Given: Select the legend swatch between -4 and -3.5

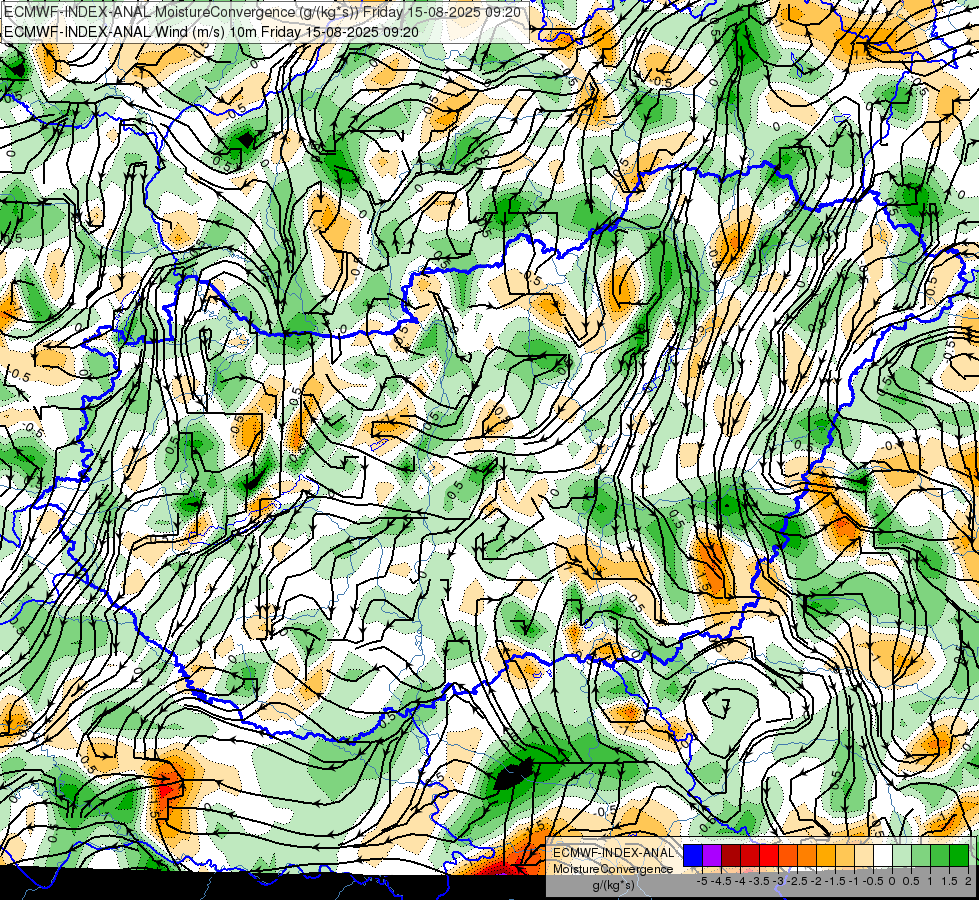Looking at the screenshot, I should pos(750,856).
